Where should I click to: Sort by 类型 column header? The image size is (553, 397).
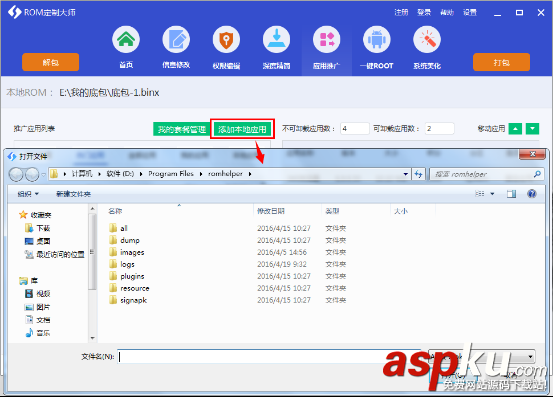332,211
